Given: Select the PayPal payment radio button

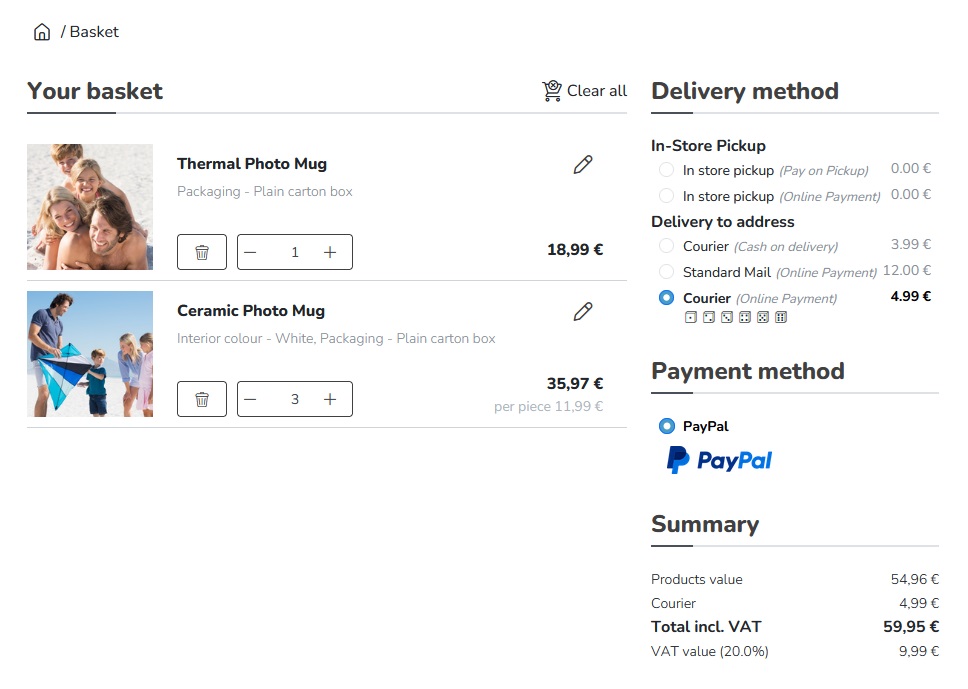Looking at the screenshot, I should 667,426.
